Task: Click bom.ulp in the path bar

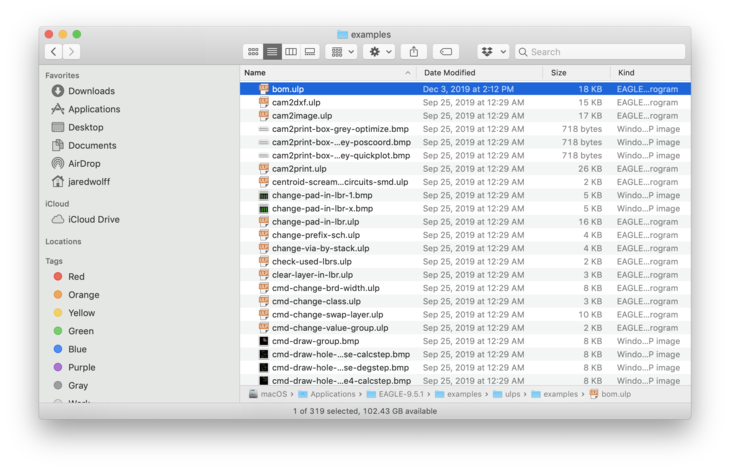Action: [x=610, y=394]
